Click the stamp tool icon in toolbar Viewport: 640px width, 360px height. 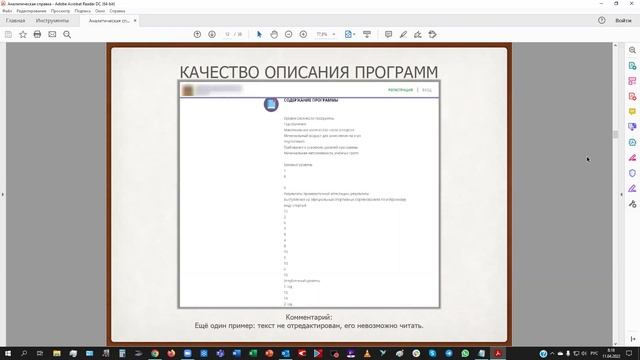433,35
